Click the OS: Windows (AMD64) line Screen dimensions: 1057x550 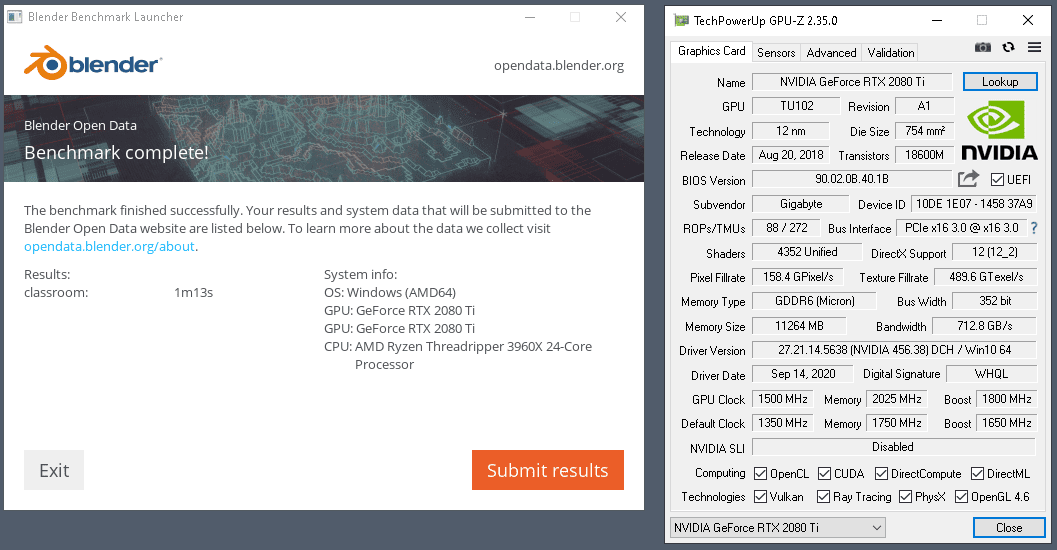[390, 293]
